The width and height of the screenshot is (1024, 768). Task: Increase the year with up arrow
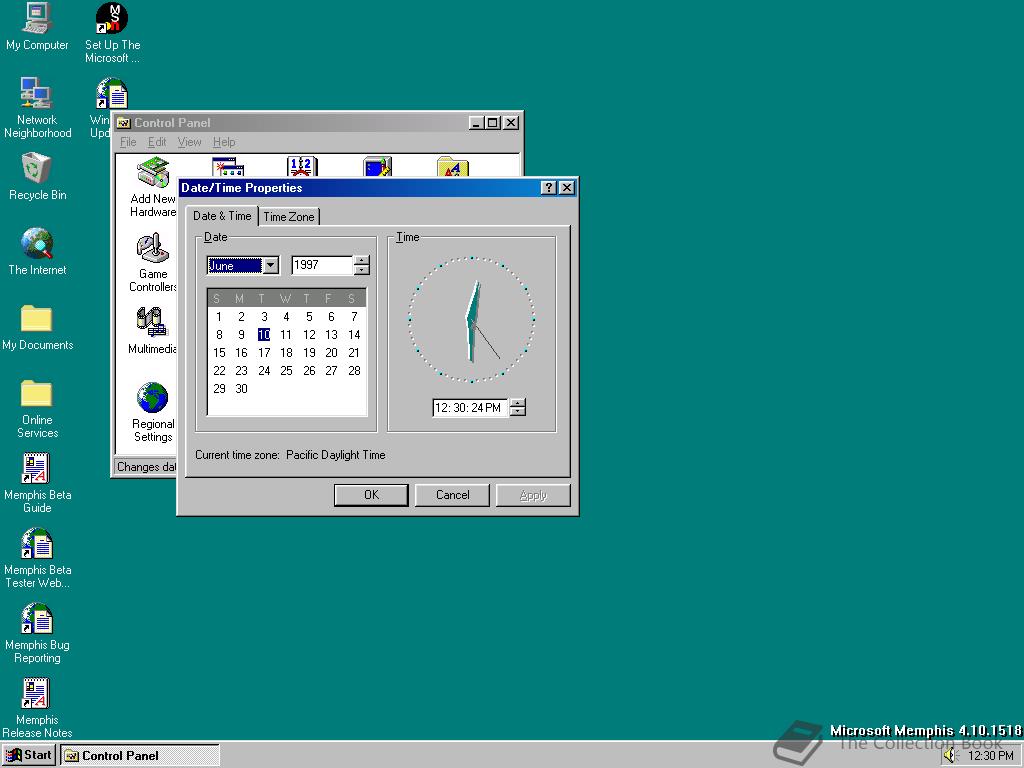click(x=362, y=261)
